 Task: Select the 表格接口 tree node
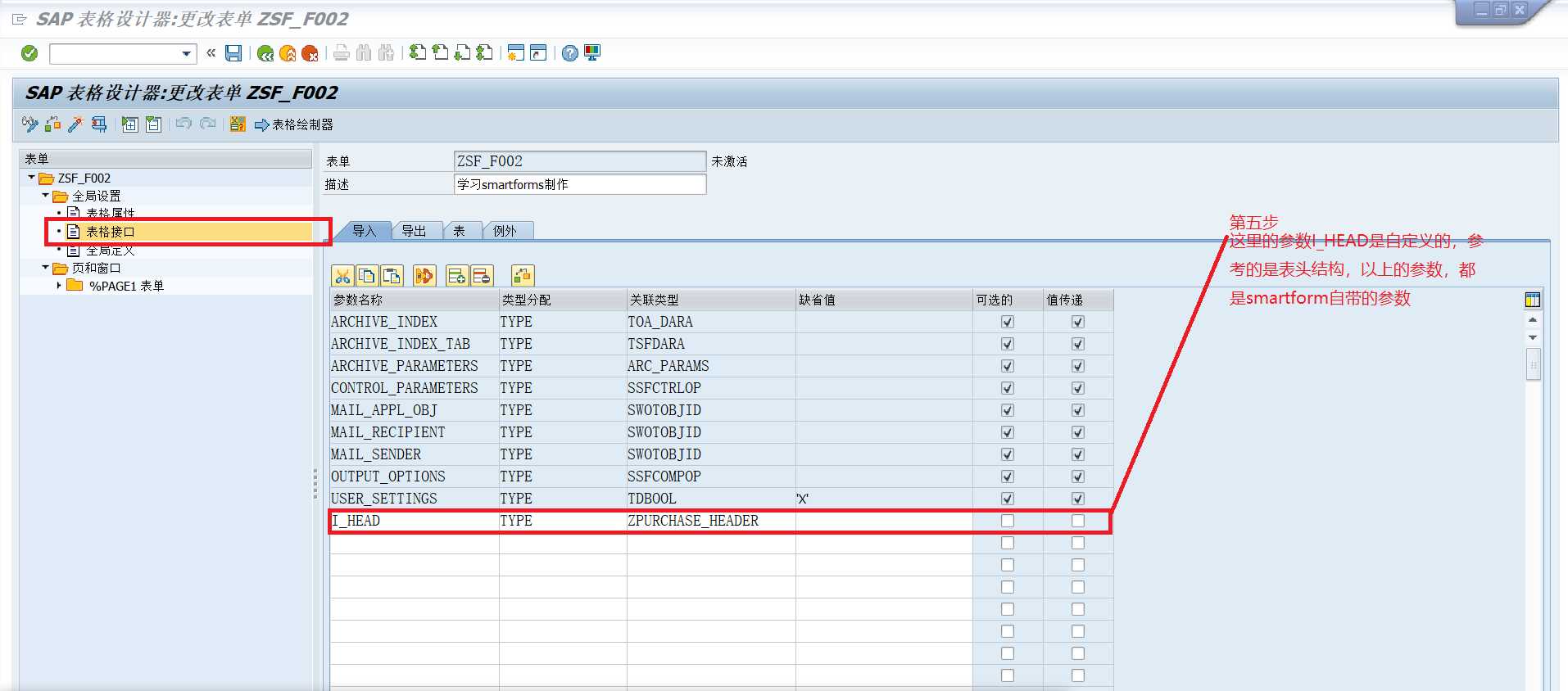point(111,232)
